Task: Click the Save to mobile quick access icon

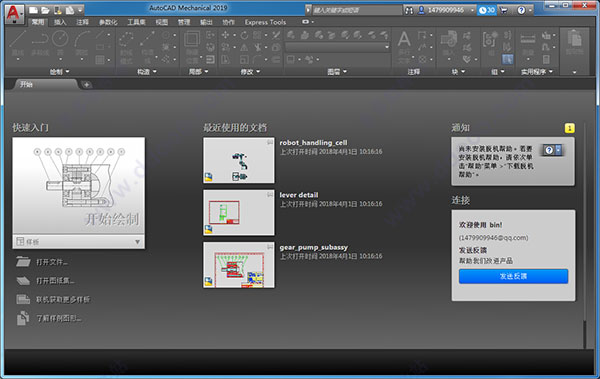Action: (57, 10)
